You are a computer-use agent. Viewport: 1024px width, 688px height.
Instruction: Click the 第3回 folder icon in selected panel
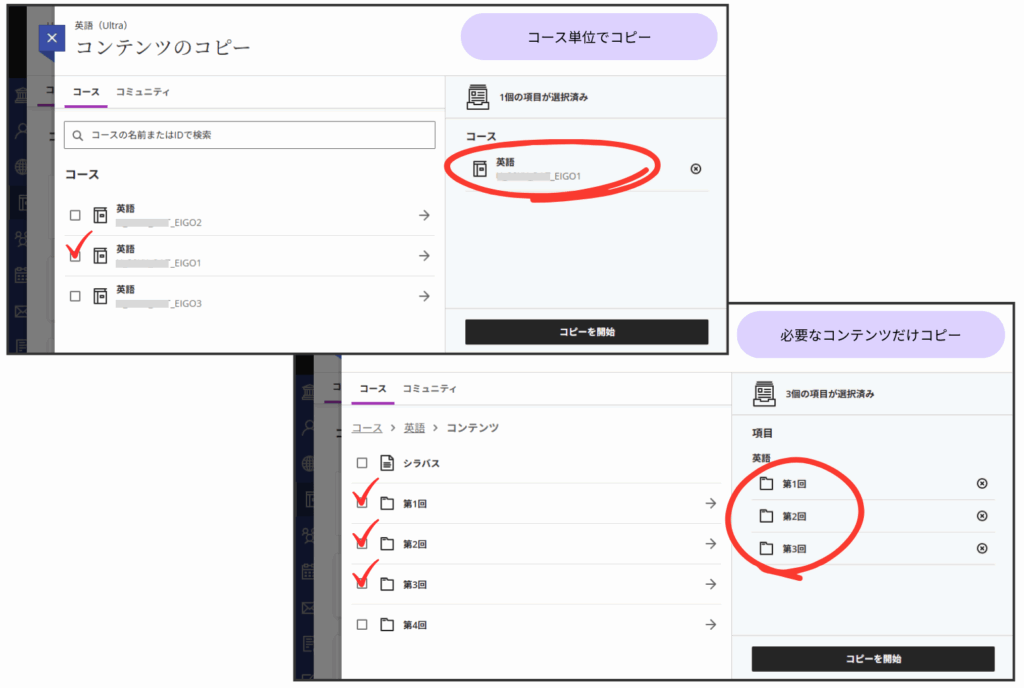coord(767,548)
